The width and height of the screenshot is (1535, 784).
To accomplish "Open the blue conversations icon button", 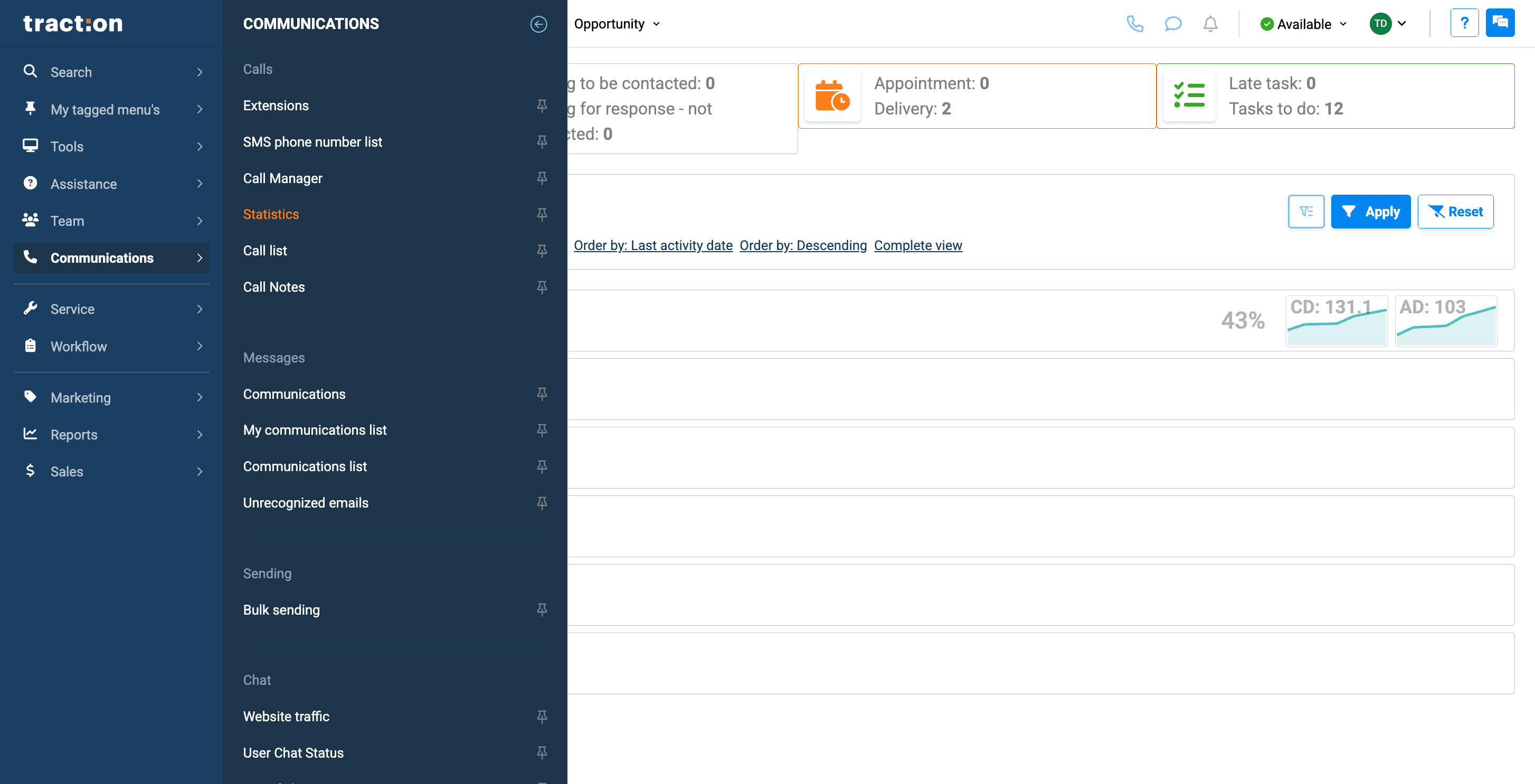I will click(x=1500, y=23).
